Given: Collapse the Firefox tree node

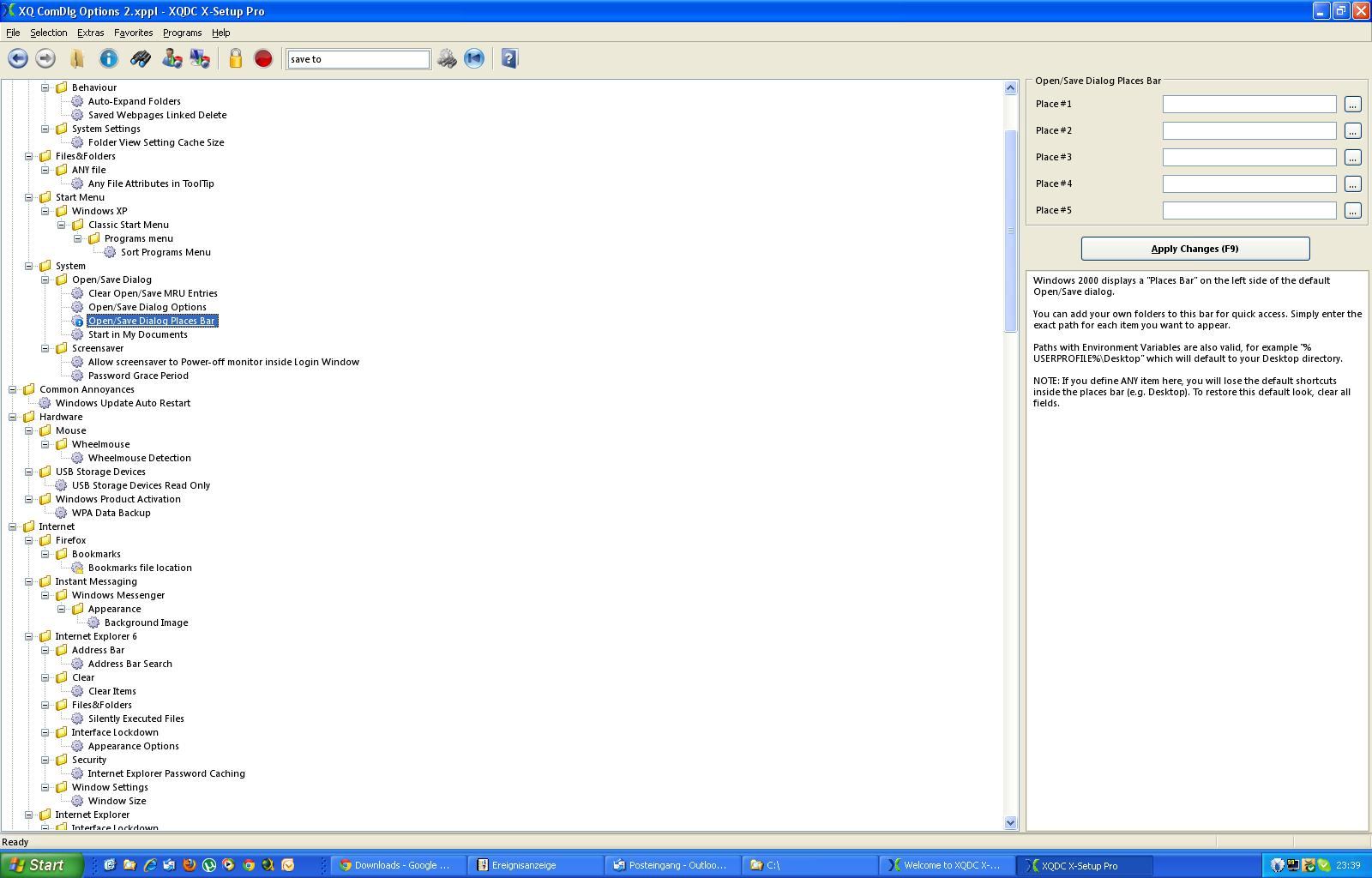Looking at the screenshot, I should (x=29, y=540).
